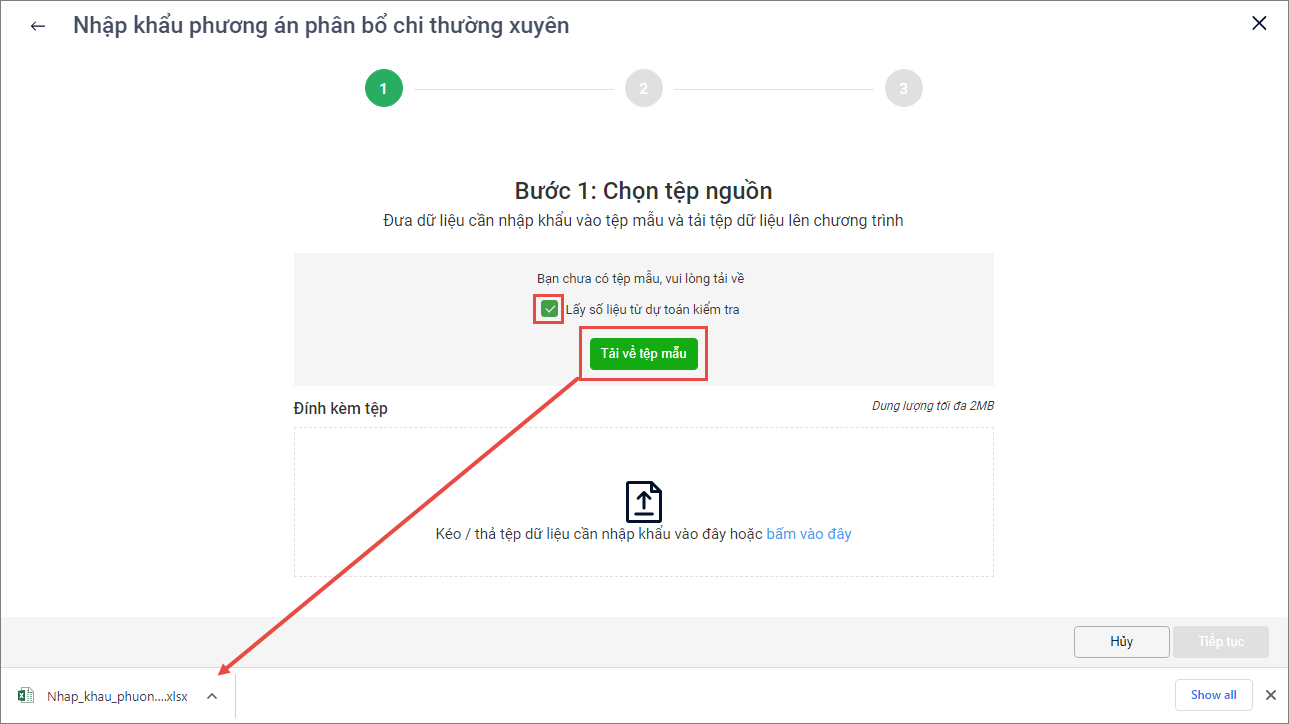Click the back arrow beside the title
Screen dimensions: 1289x724
[x=38, y=26]
